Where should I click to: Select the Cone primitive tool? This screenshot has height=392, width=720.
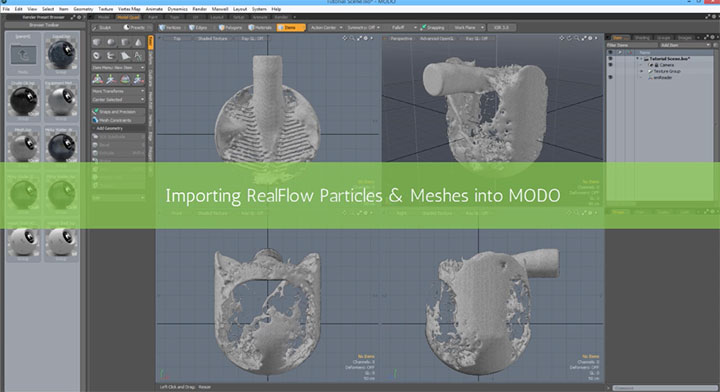pyautogui.click(x=138, y=42)
